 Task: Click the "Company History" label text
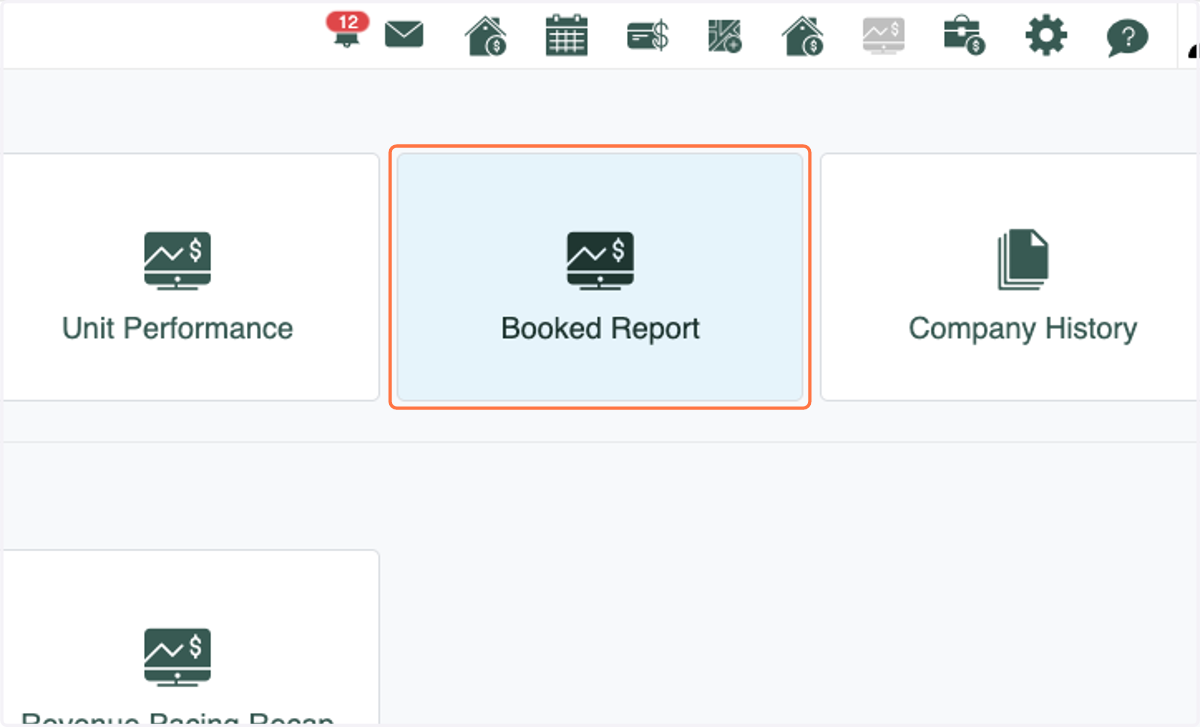[1023, 328]
